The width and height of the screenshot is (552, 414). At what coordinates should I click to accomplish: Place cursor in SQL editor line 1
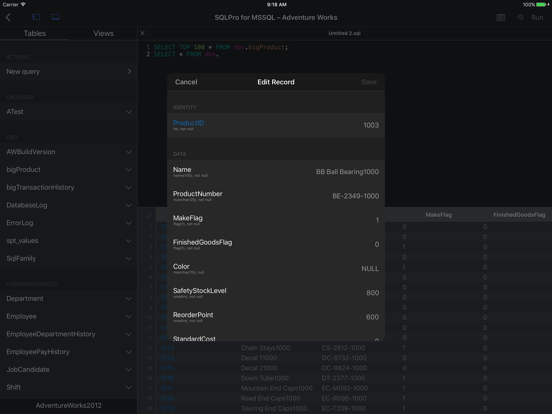click(x=221, y=47)
